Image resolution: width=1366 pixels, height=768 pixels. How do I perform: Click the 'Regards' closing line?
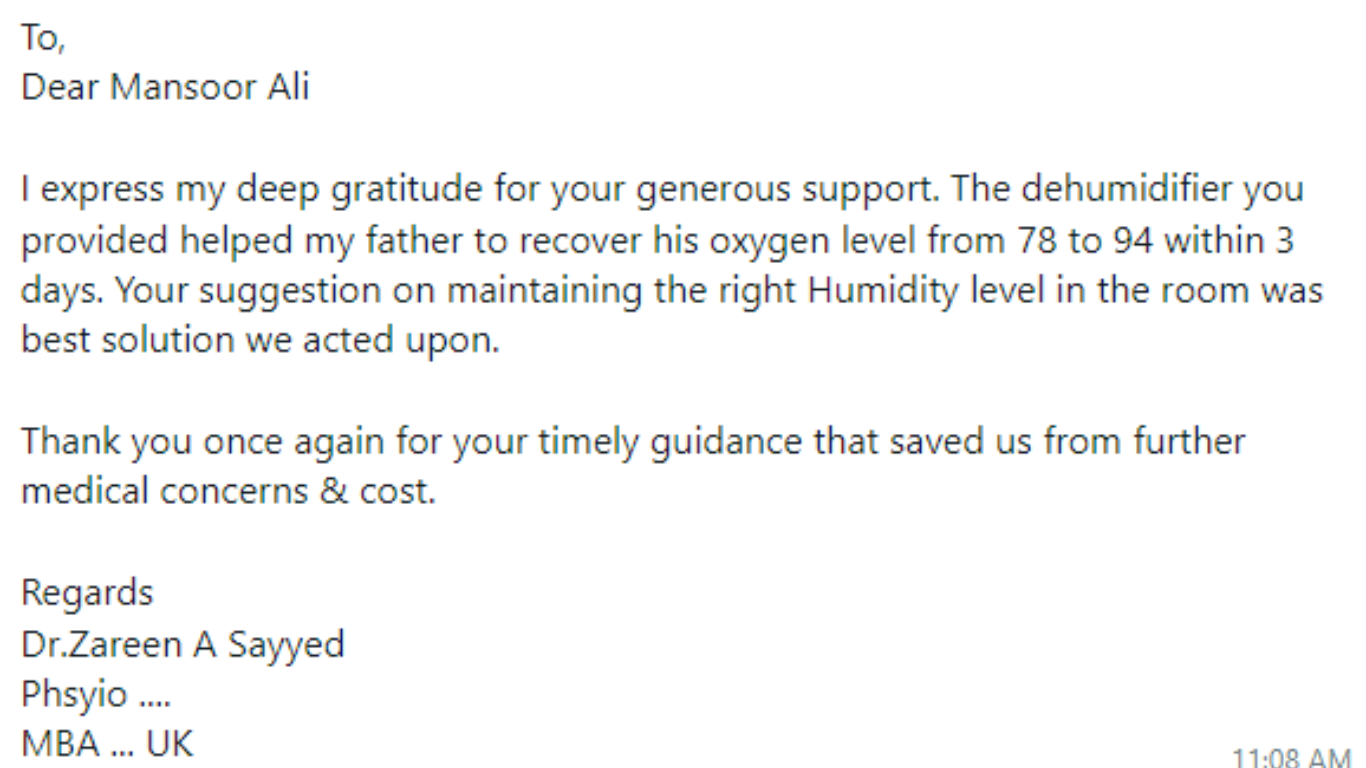click(87, 594)
